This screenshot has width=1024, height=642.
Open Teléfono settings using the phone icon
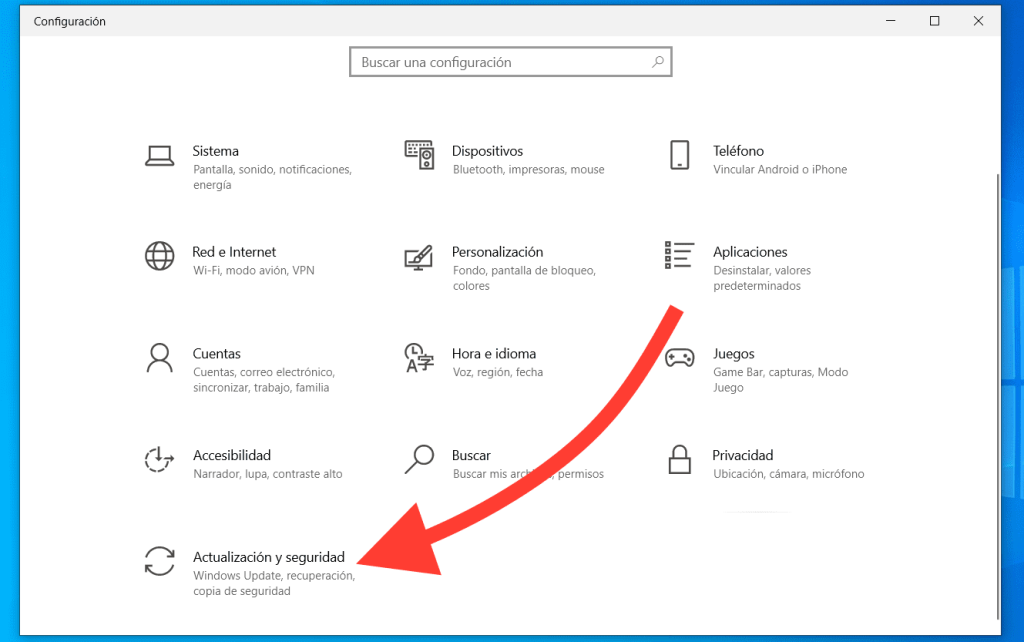tap(679, 155)
